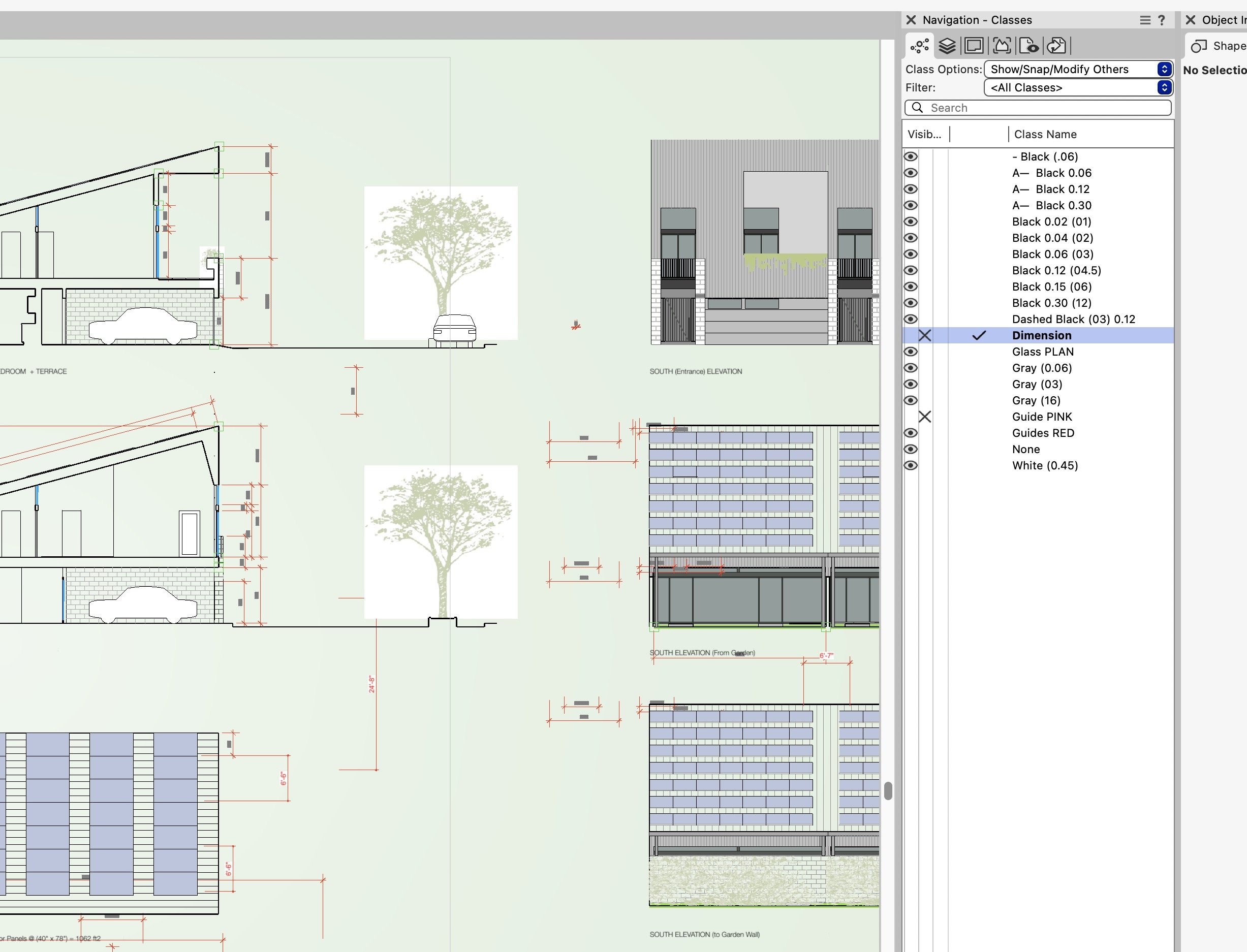
Task: Open the Design Layers tab icon
Action: click(x=948, y=45)
